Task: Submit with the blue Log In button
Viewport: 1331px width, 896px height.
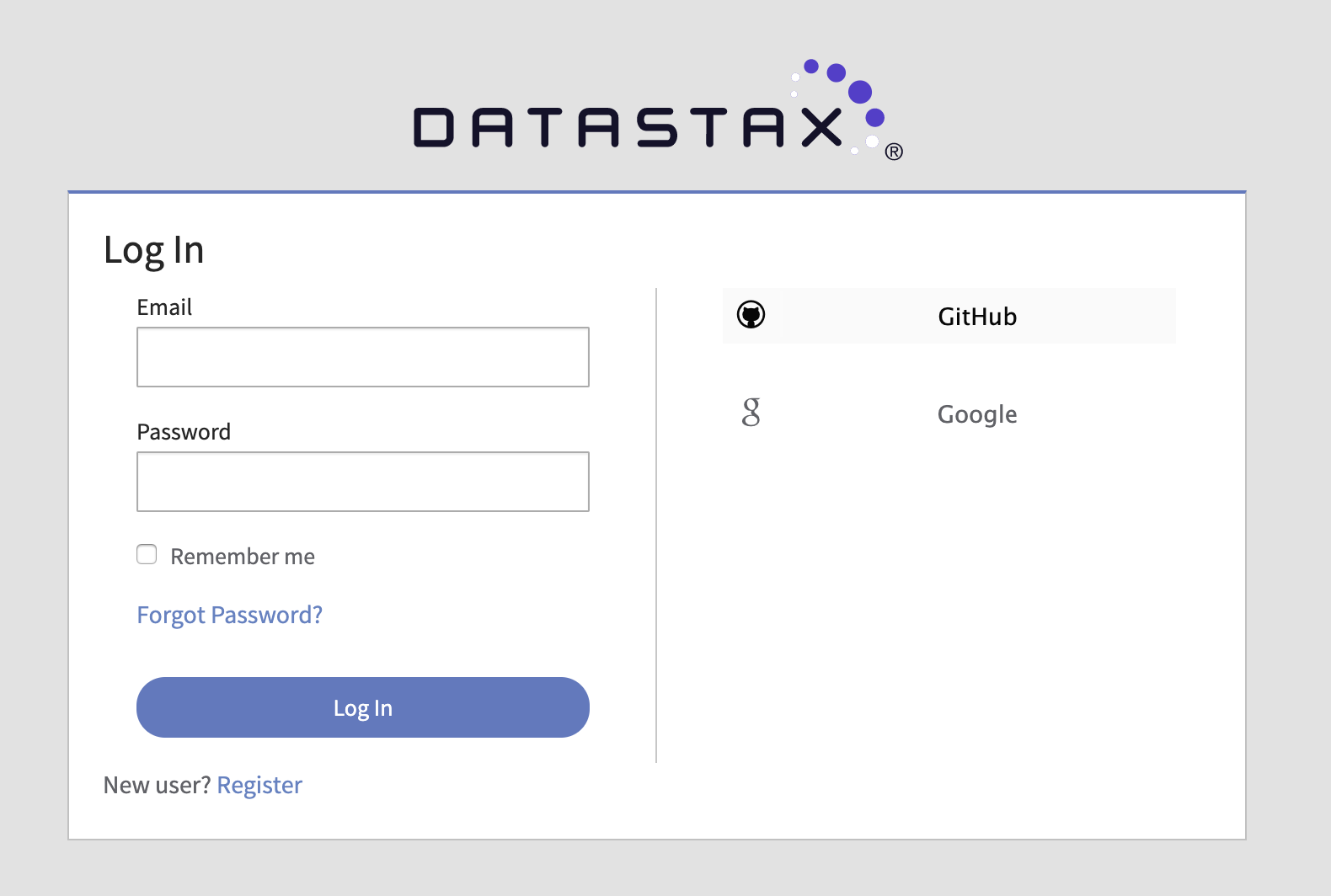Action: coord(363,707)
